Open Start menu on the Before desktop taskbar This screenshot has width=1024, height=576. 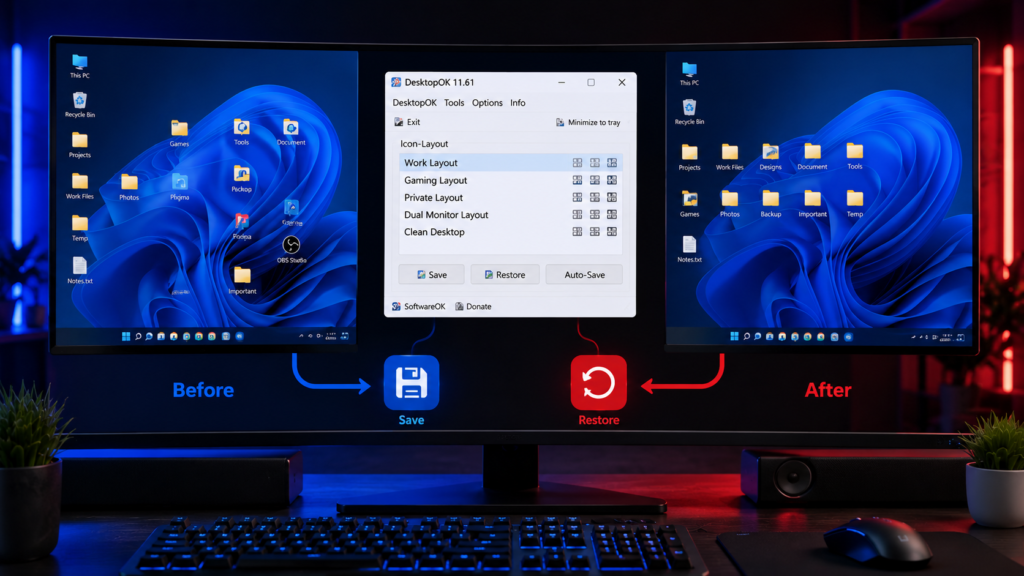coord(125,336)
